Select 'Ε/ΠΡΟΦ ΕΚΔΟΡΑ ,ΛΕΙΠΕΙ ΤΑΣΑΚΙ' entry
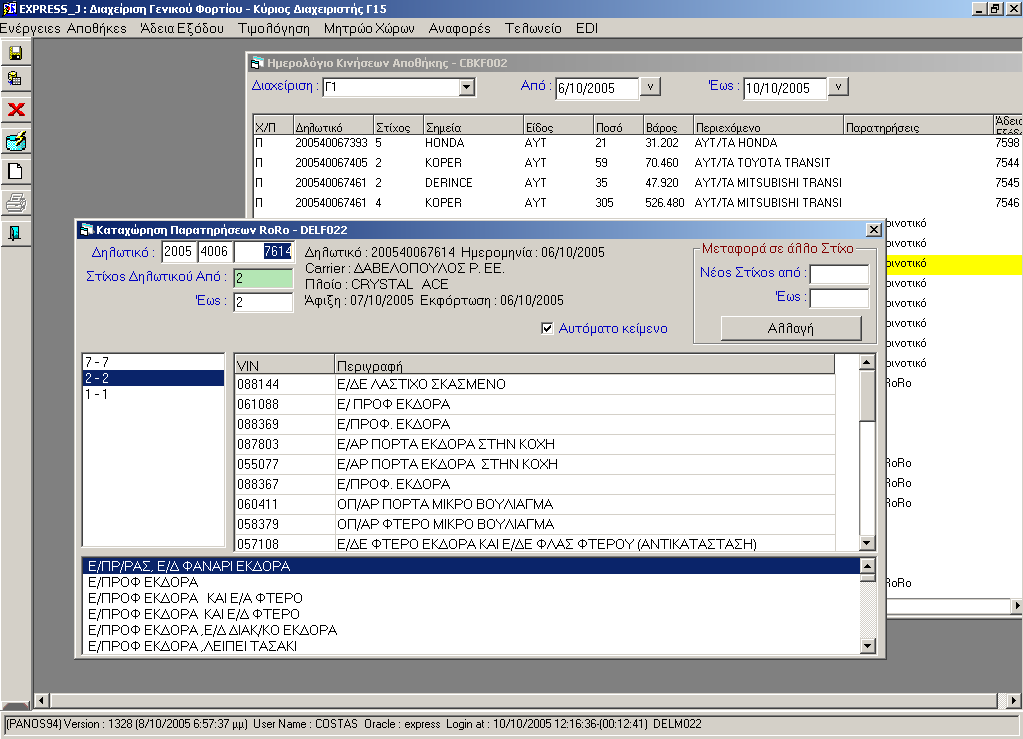Screen dimensions: 1023x739 click(472, 646)
